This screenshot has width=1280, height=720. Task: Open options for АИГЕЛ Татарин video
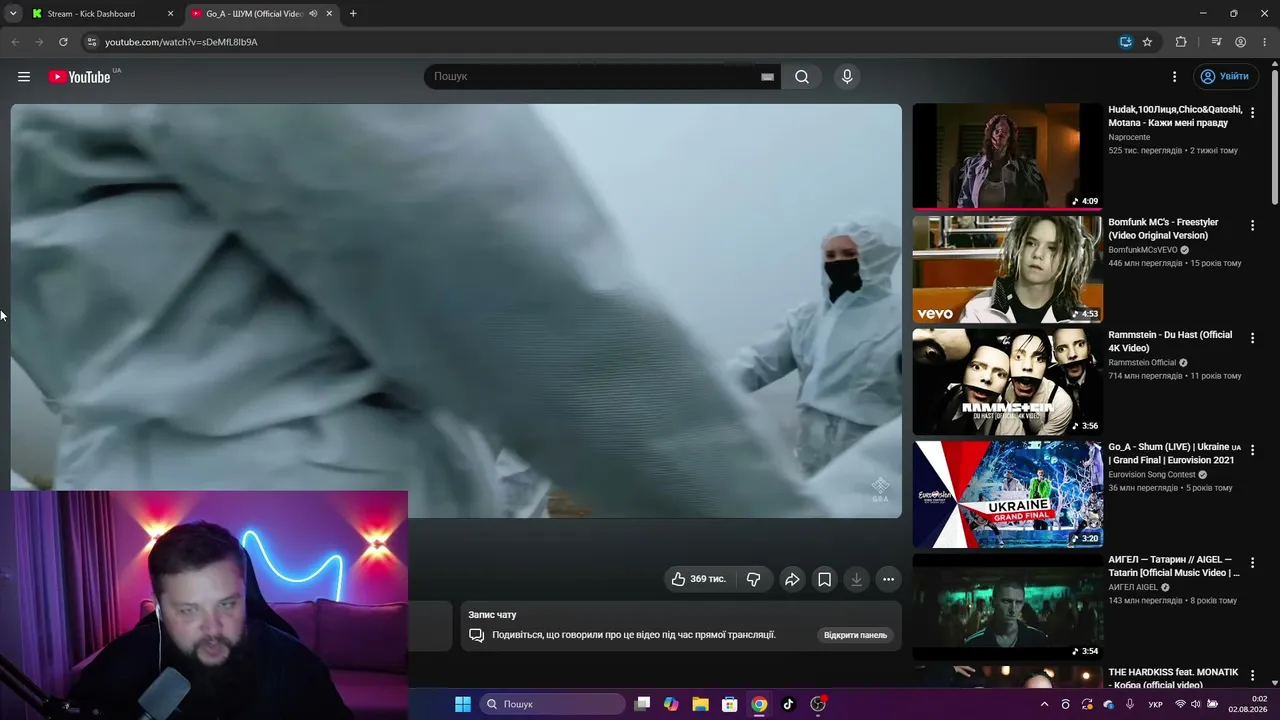point(1252,563)
